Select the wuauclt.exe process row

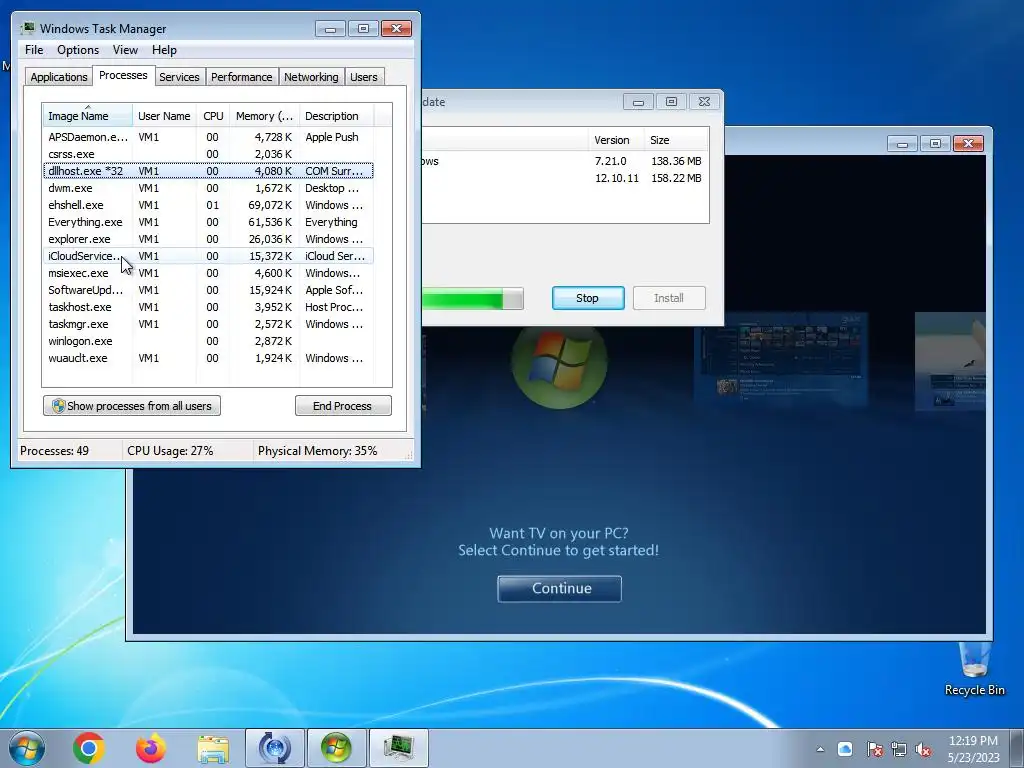(x=208, y=358)
